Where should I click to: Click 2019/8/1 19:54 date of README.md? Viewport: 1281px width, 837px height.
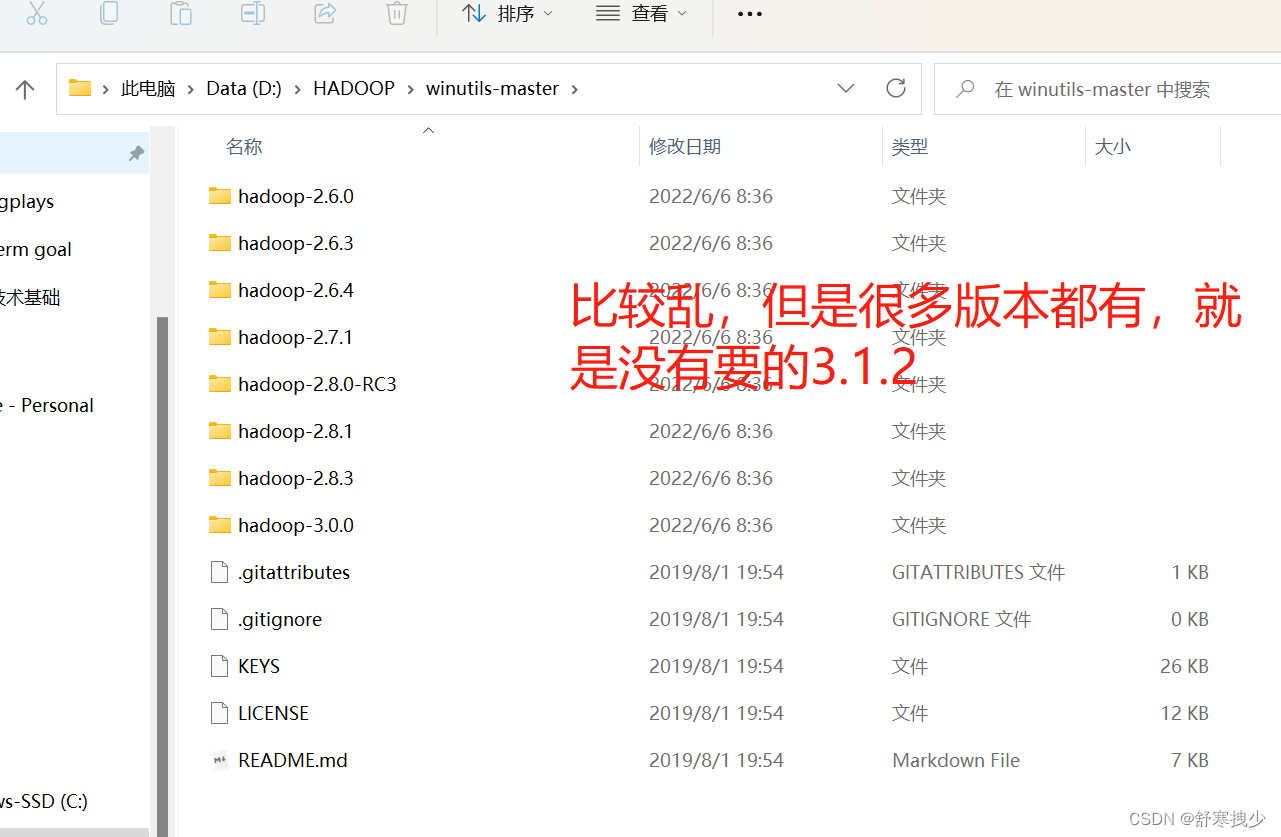pos(716,760)
